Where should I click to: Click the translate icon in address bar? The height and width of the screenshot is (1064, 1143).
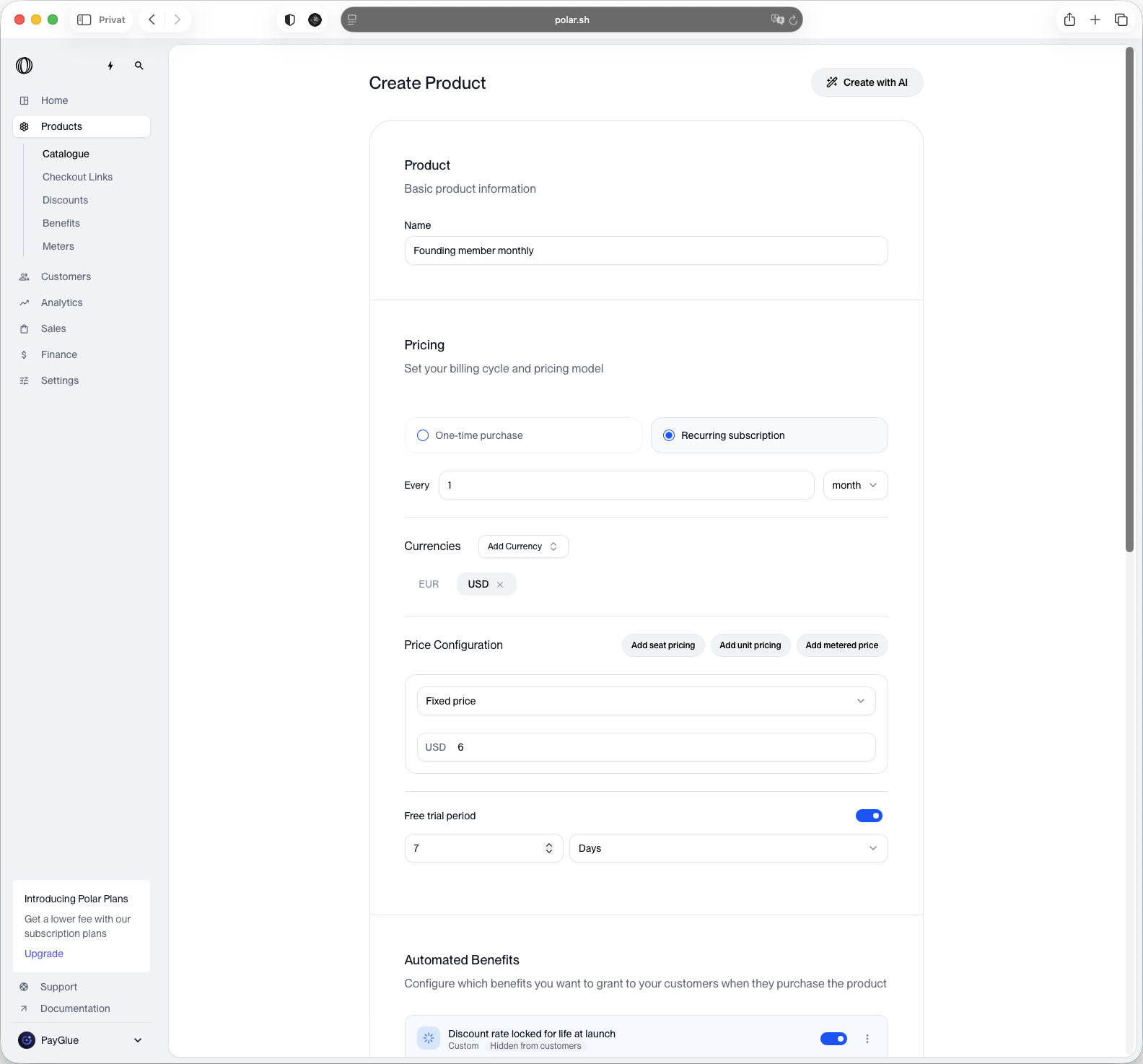tap(777, 19)
